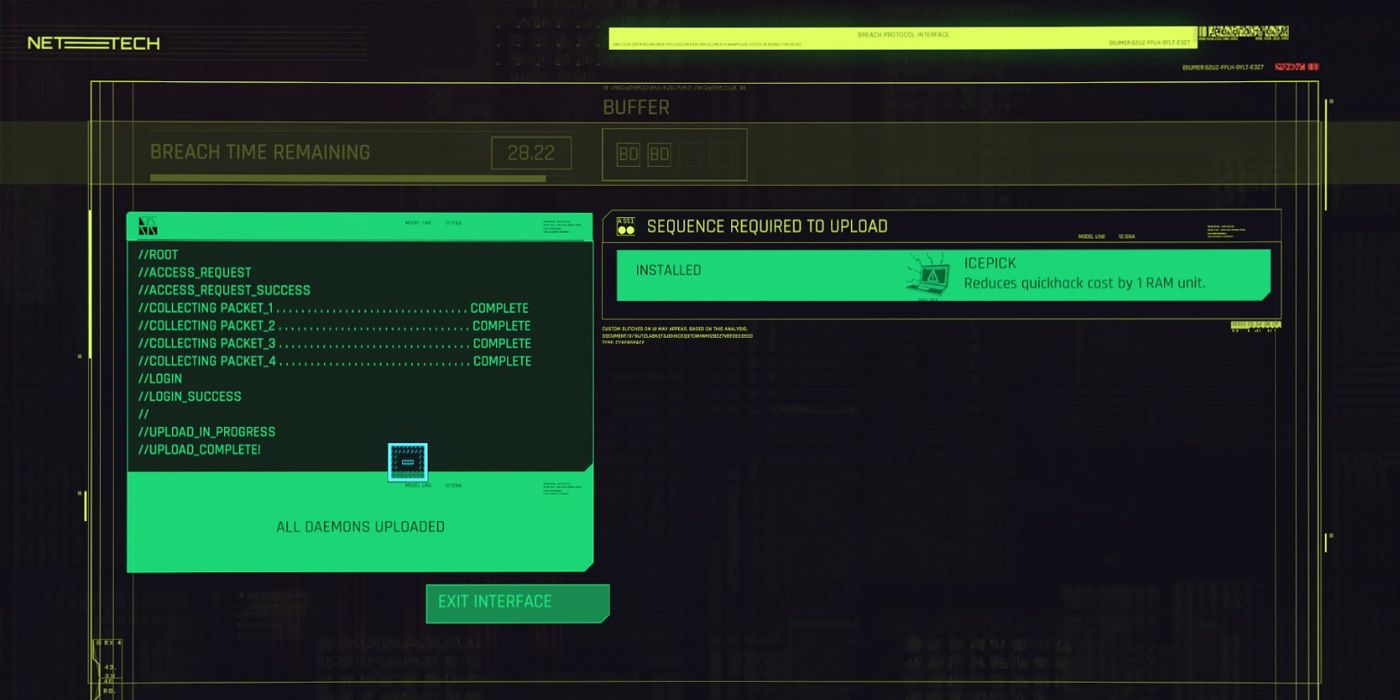The height and width of the screenshot is (700, 1400).
Task: Click the breach time progress bar
Action: [348, 179]
